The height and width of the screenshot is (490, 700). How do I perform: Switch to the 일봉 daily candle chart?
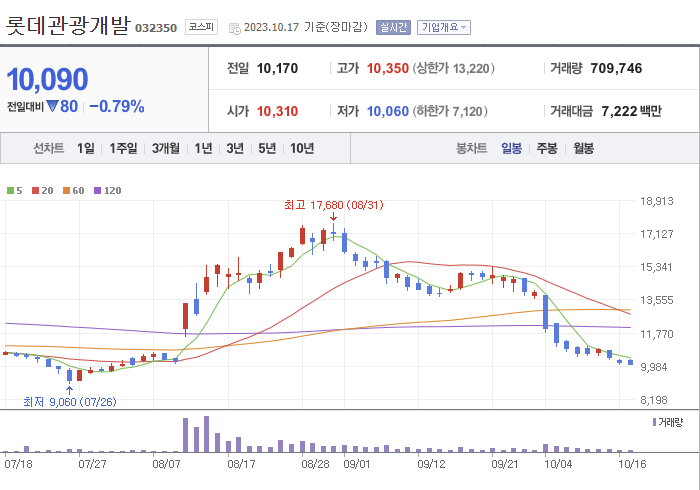click(511, 148)
